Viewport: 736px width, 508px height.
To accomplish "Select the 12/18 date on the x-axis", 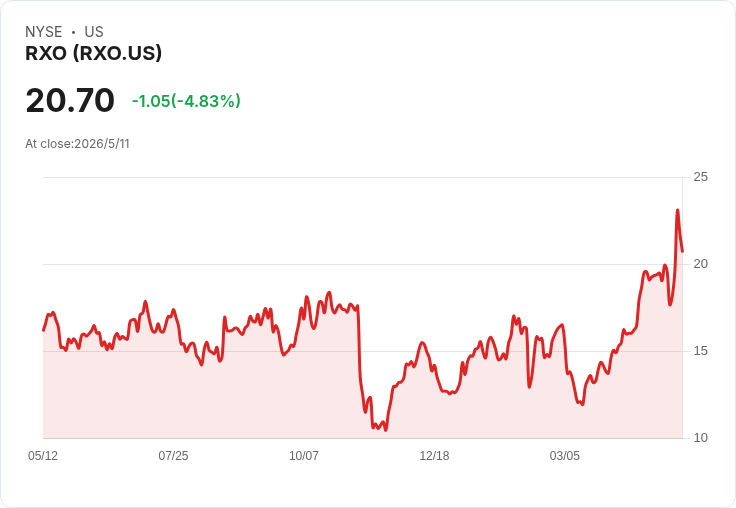I will coord(434,455).
